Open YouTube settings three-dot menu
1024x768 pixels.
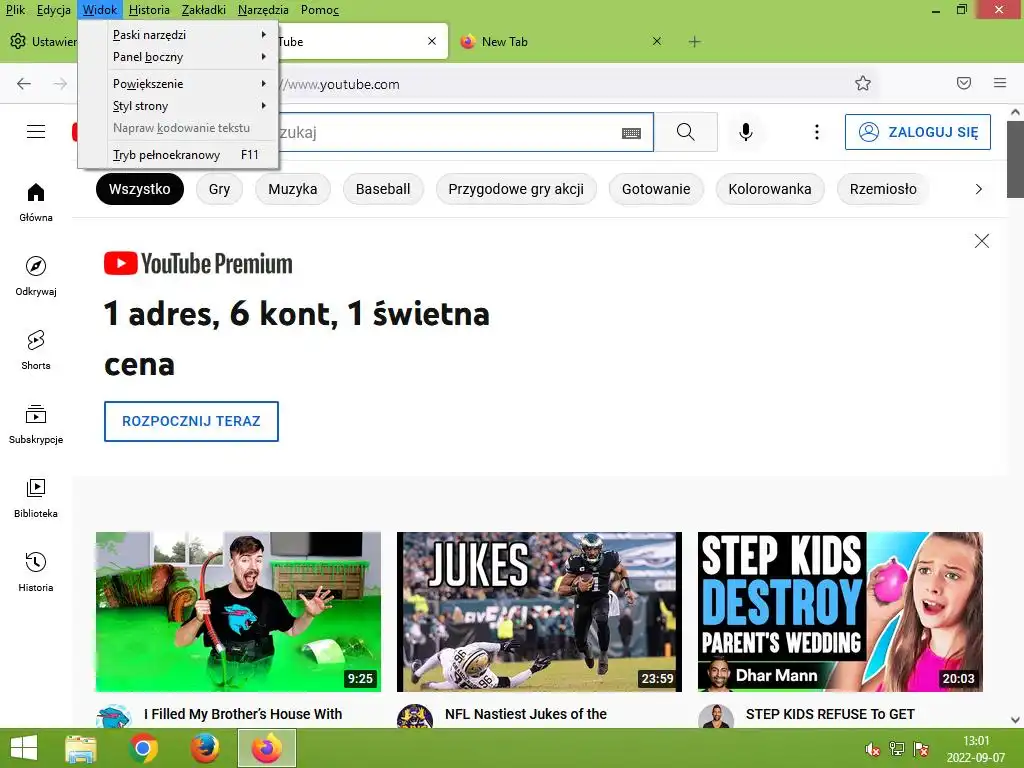[x=816, y=132]
